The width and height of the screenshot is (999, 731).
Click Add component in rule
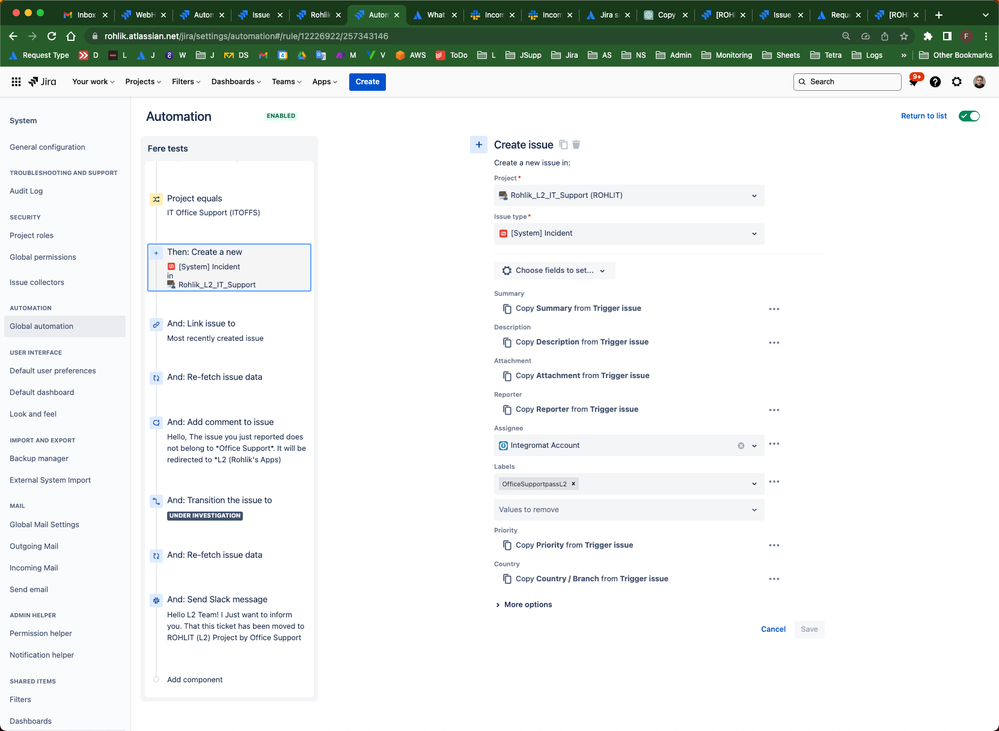pos(195,680)
